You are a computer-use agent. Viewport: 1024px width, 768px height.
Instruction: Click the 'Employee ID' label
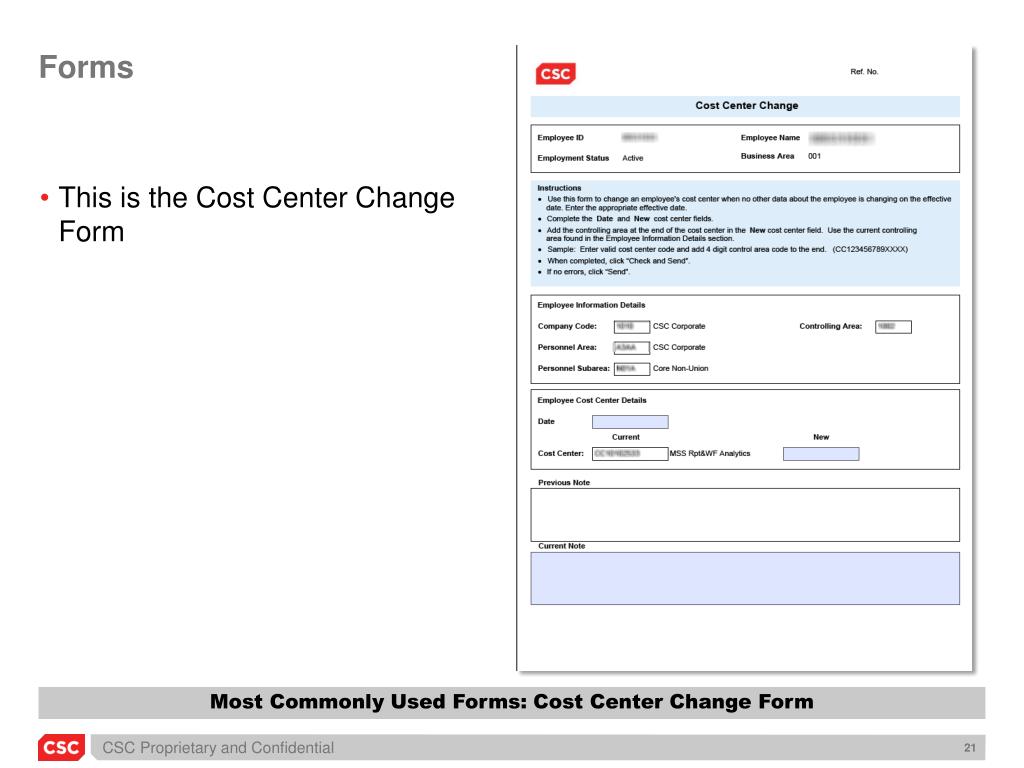[x=560, y=138]
